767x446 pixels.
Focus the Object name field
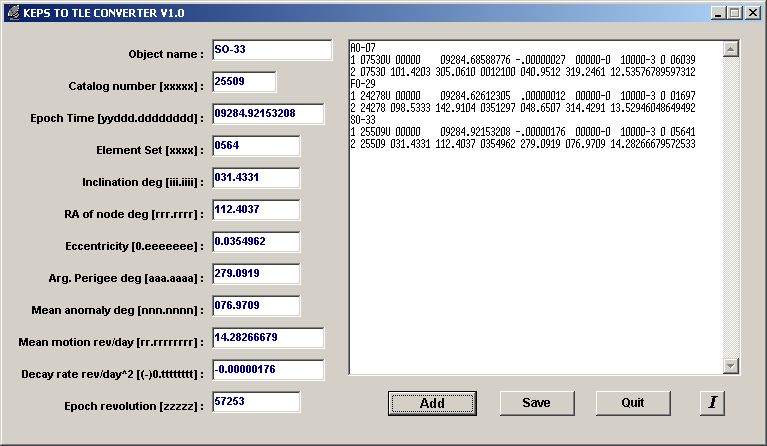click(x=272, y=50)
